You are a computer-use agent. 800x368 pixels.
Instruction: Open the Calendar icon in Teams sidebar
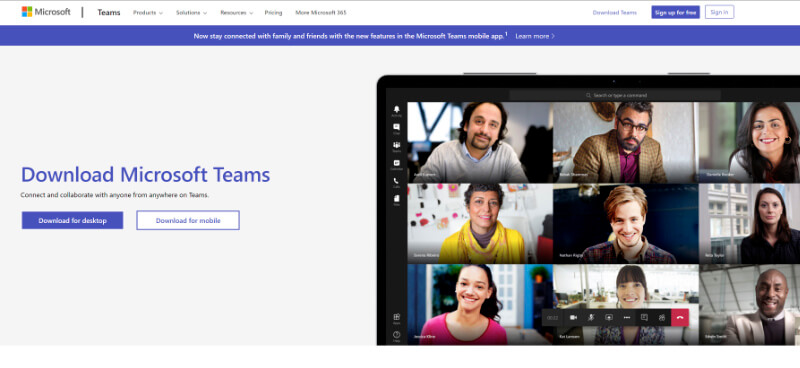[396, 164]
